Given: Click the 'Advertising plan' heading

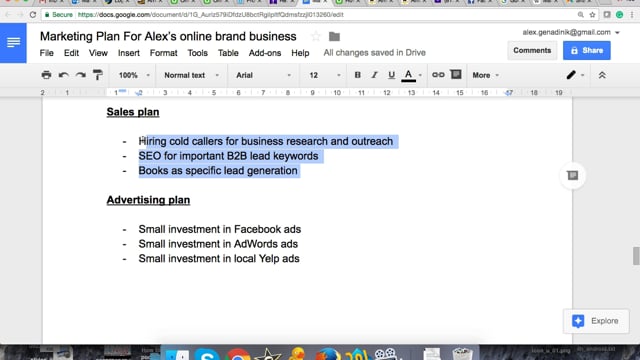Looking at the screenshot, I should pos(148,200).
